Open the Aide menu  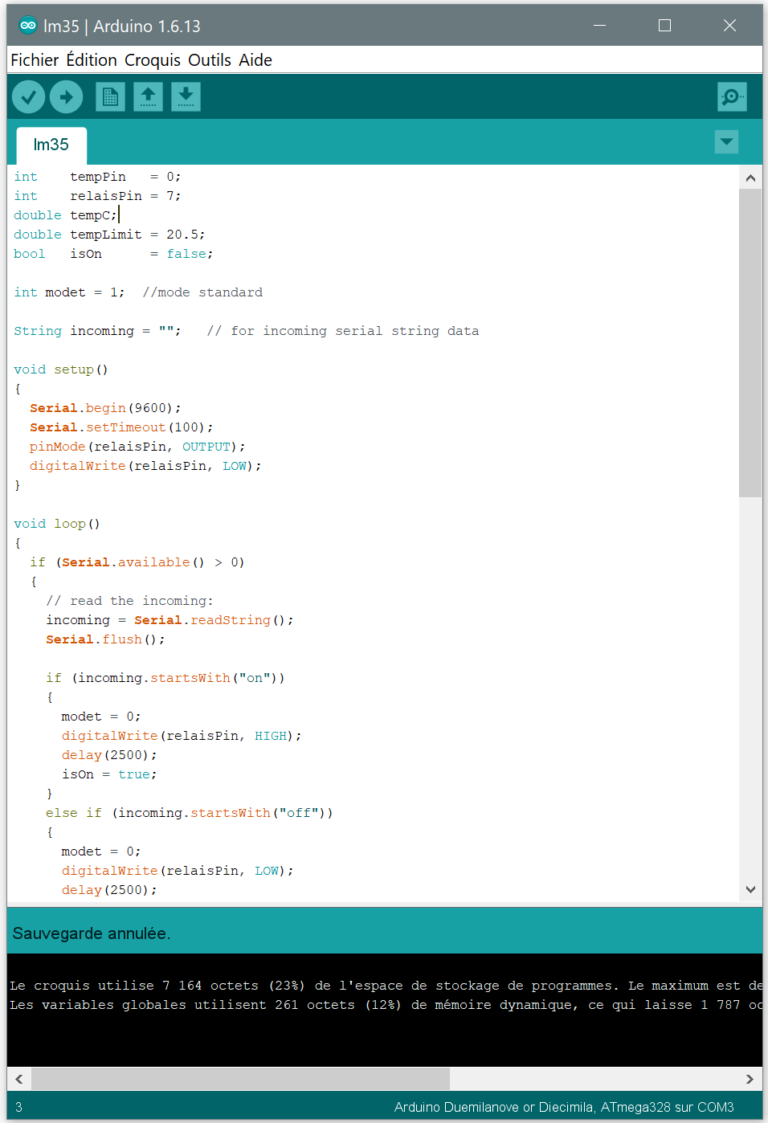coord(255,60)
